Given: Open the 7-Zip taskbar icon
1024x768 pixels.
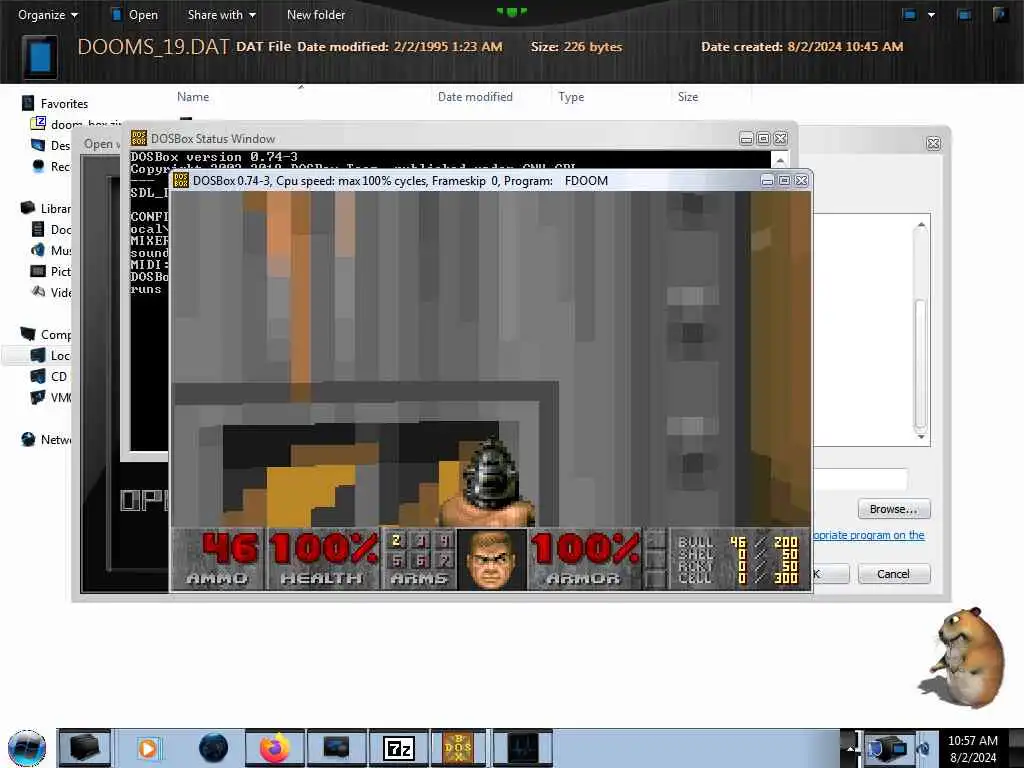Looking at the screenshot, I should (398, 748).
